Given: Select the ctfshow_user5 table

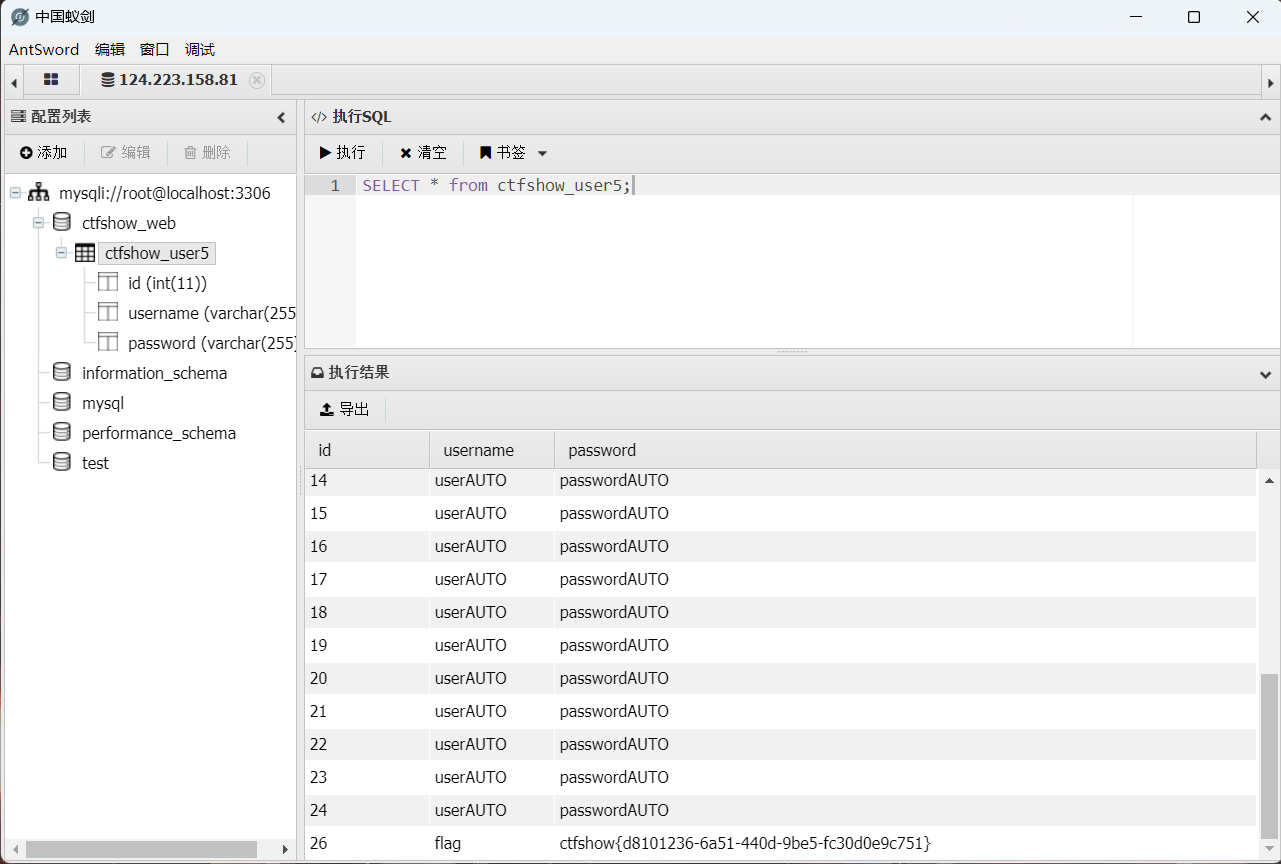Looking at the screenshot, I should [157, 253].
